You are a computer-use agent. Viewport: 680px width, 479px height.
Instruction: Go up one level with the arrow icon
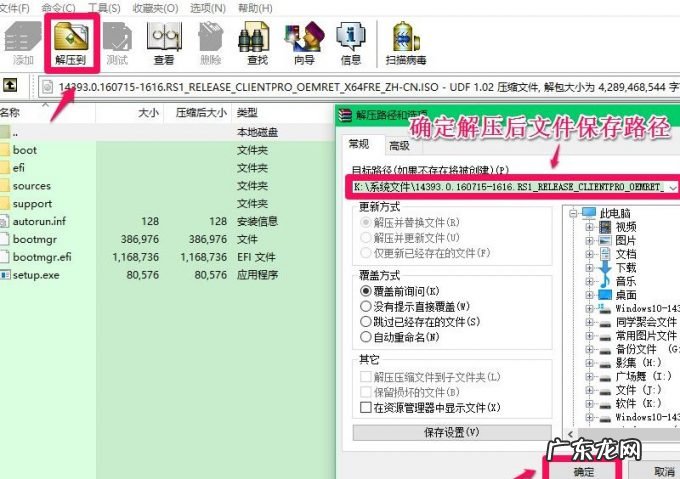pos(10,85)
